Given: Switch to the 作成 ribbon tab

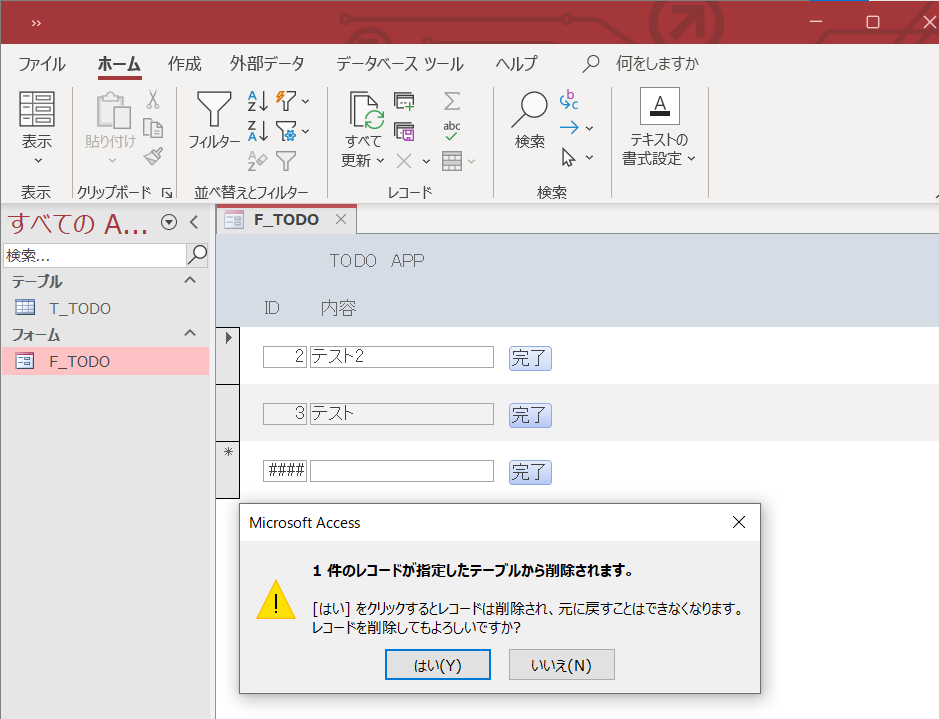Looking at the screenshot, I should [184, 63].
